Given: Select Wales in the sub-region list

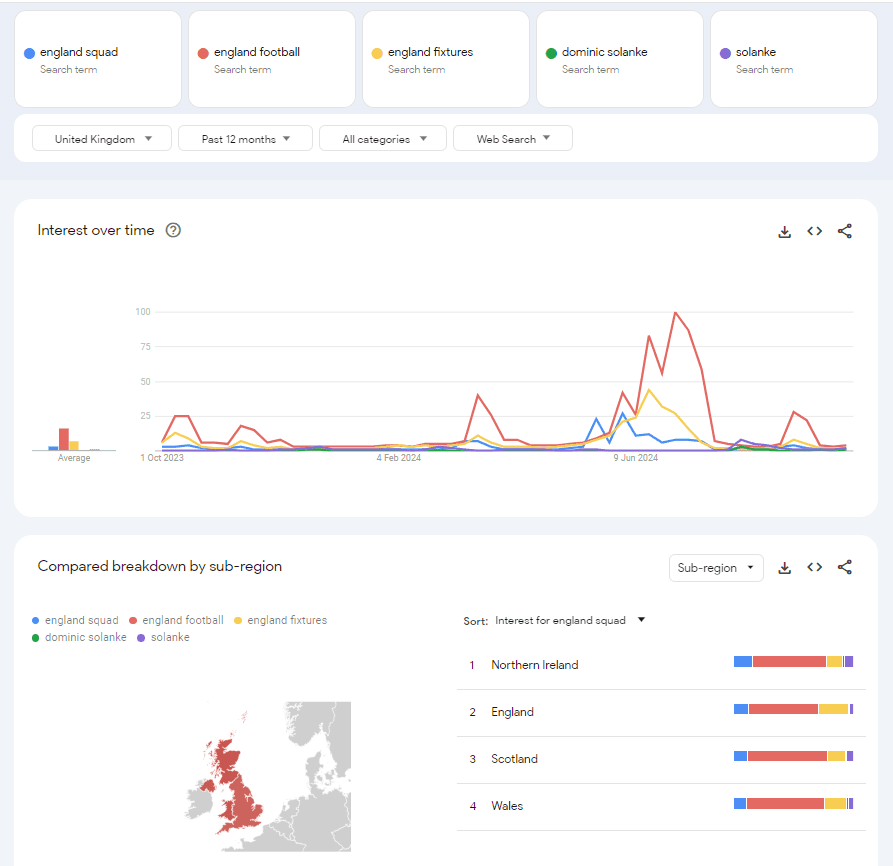Looking at the screenshot, I should pos(509,805).
